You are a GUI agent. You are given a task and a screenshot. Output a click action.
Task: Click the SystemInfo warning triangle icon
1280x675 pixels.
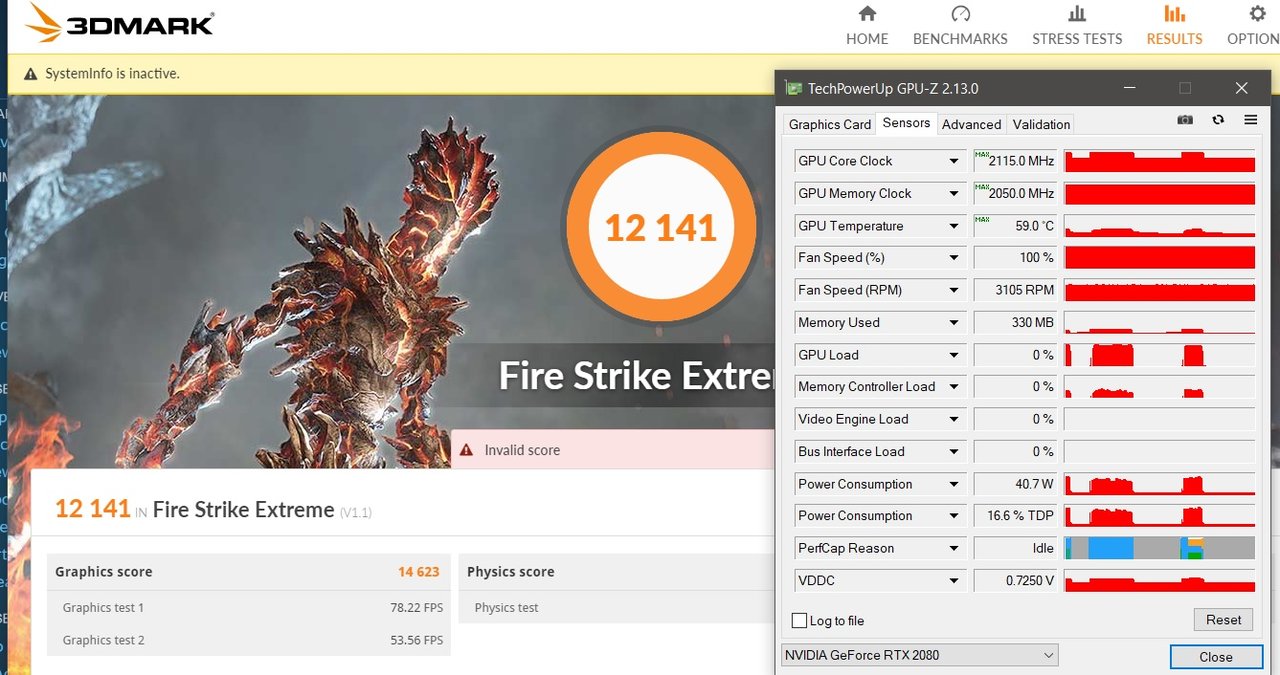[30, 74]
